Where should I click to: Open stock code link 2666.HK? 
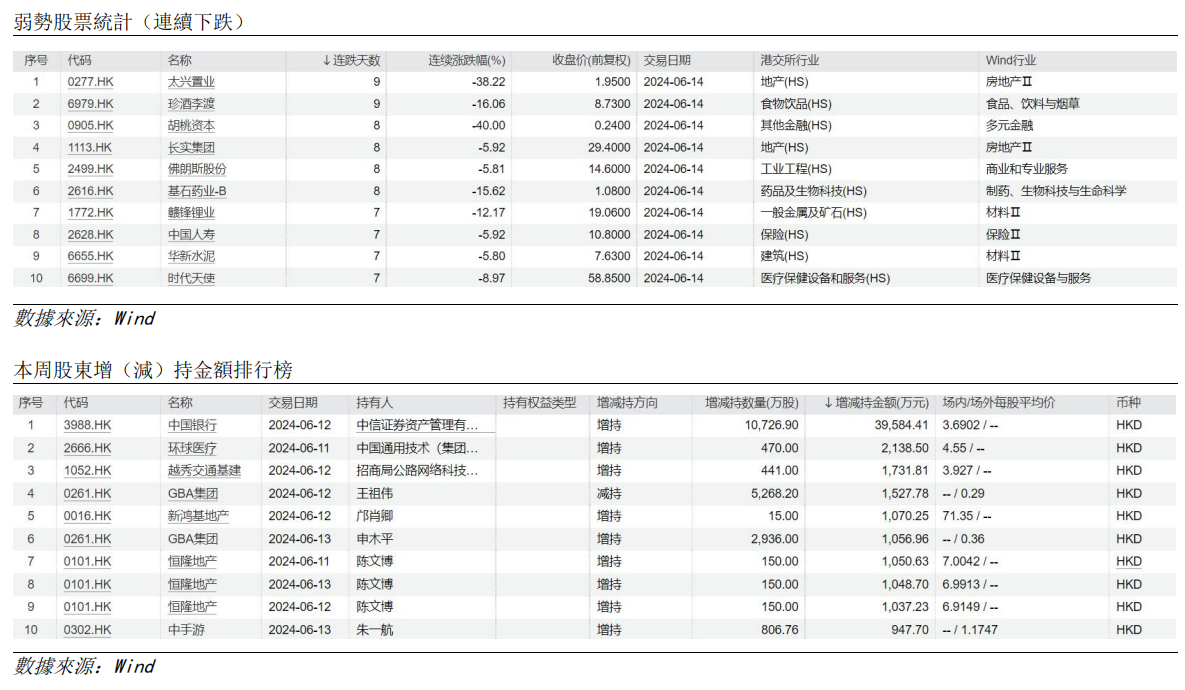(87, 448)
